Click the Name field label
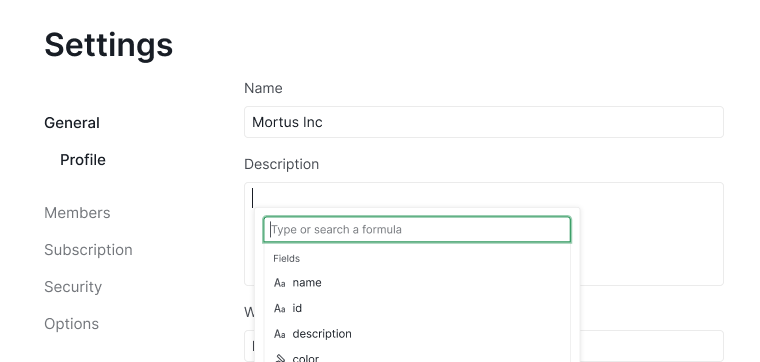 pos(263,88)
